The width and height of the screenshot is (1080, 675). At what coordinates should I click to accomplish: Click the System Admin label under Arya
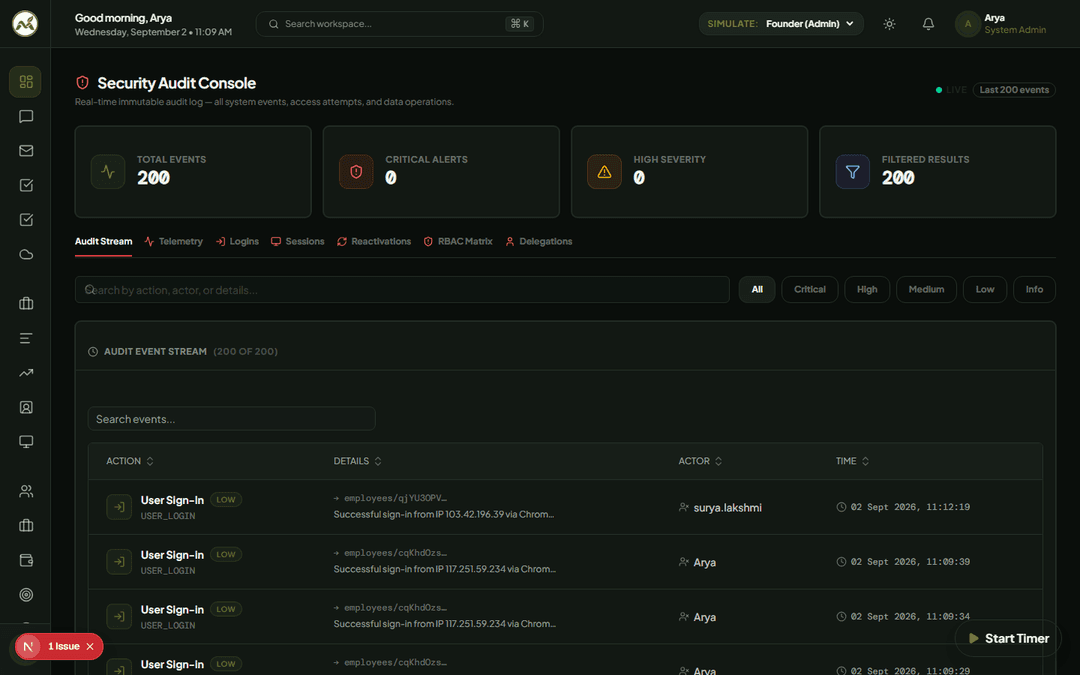click(x=1015, y=30)
